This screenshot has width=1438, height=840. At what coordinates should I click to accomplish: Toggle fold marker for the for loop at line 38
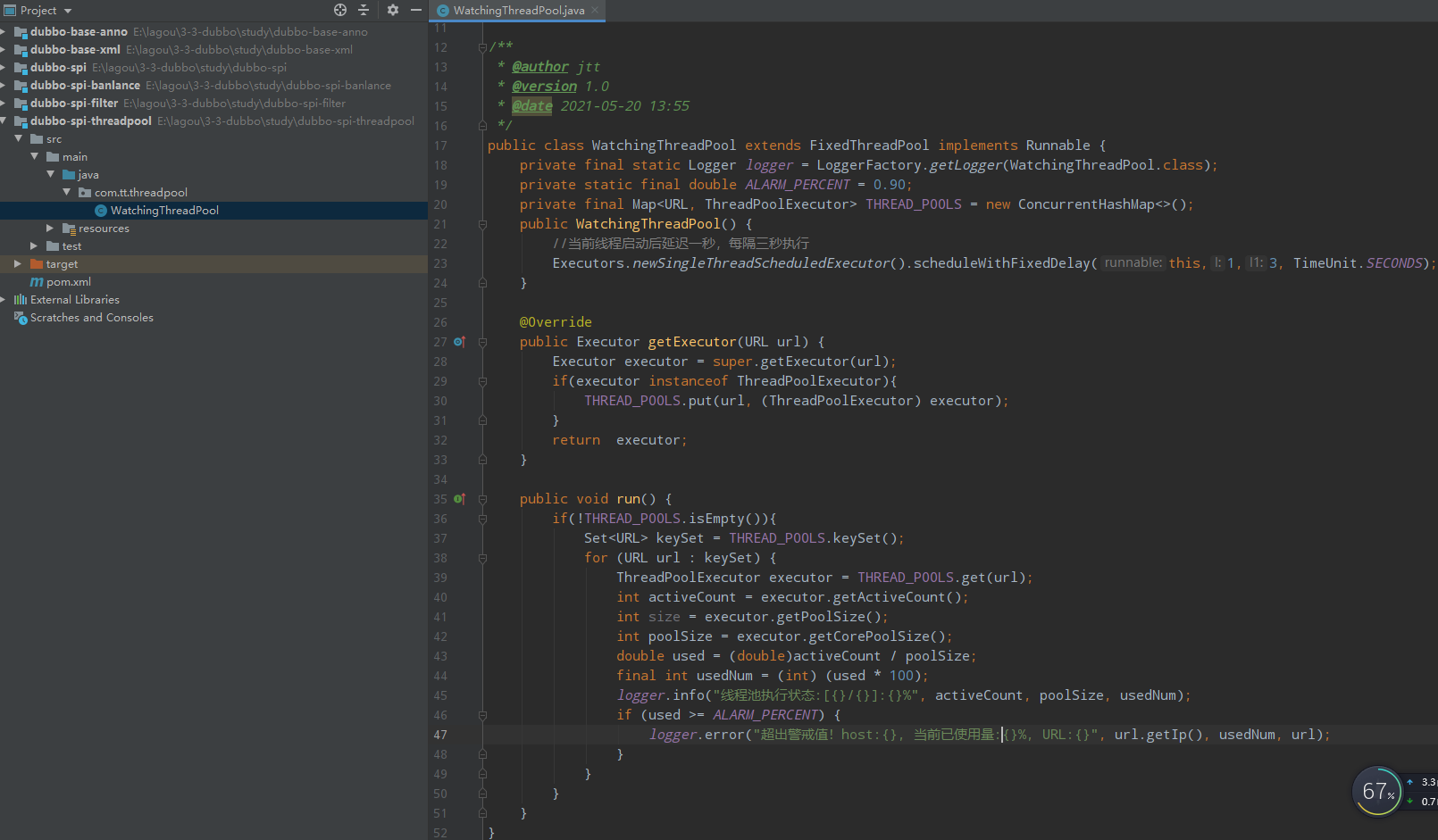pyautogui.click(x=482, y=558)
